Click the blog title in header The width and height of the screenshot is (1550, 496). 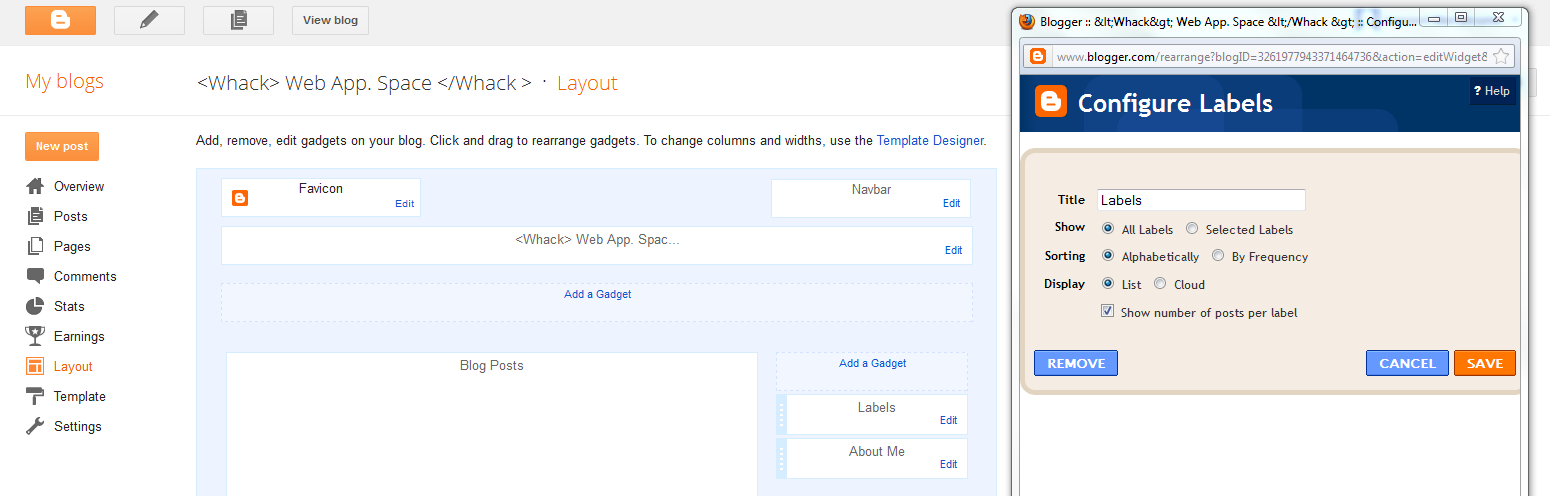pos(364,83)
